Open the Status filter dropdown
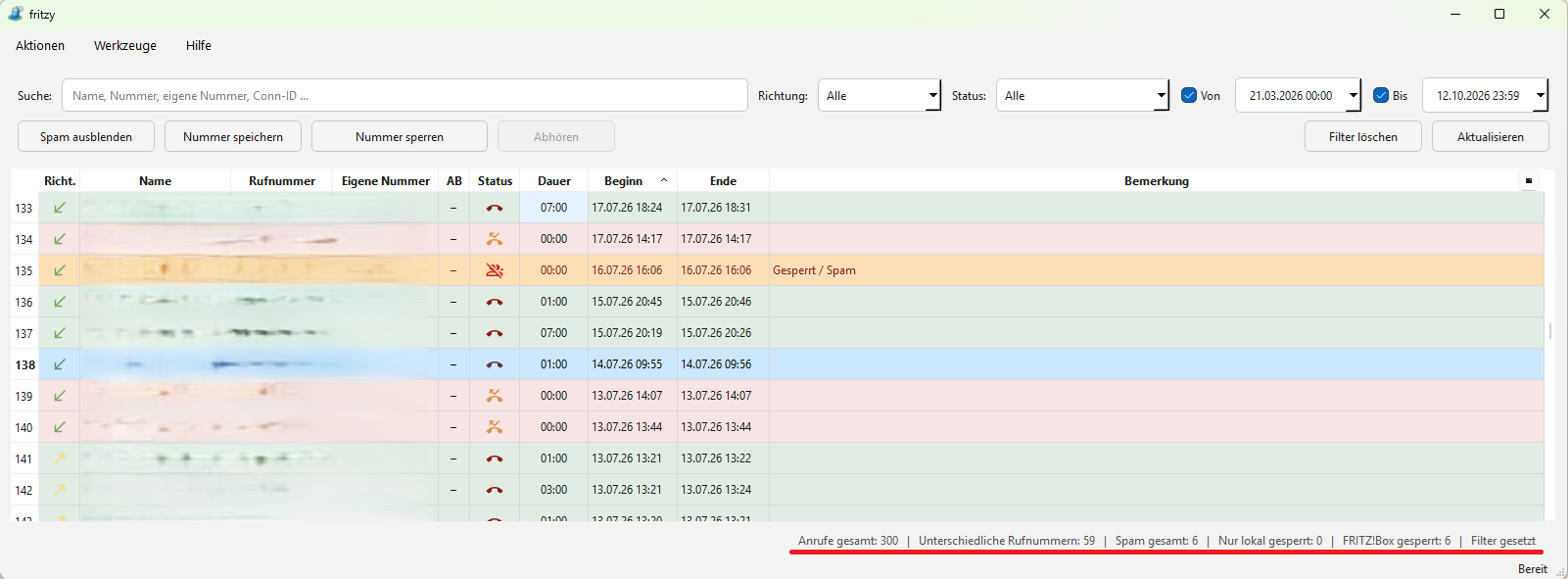This screenshot has width=1568, height=579. coord(1082,95)
